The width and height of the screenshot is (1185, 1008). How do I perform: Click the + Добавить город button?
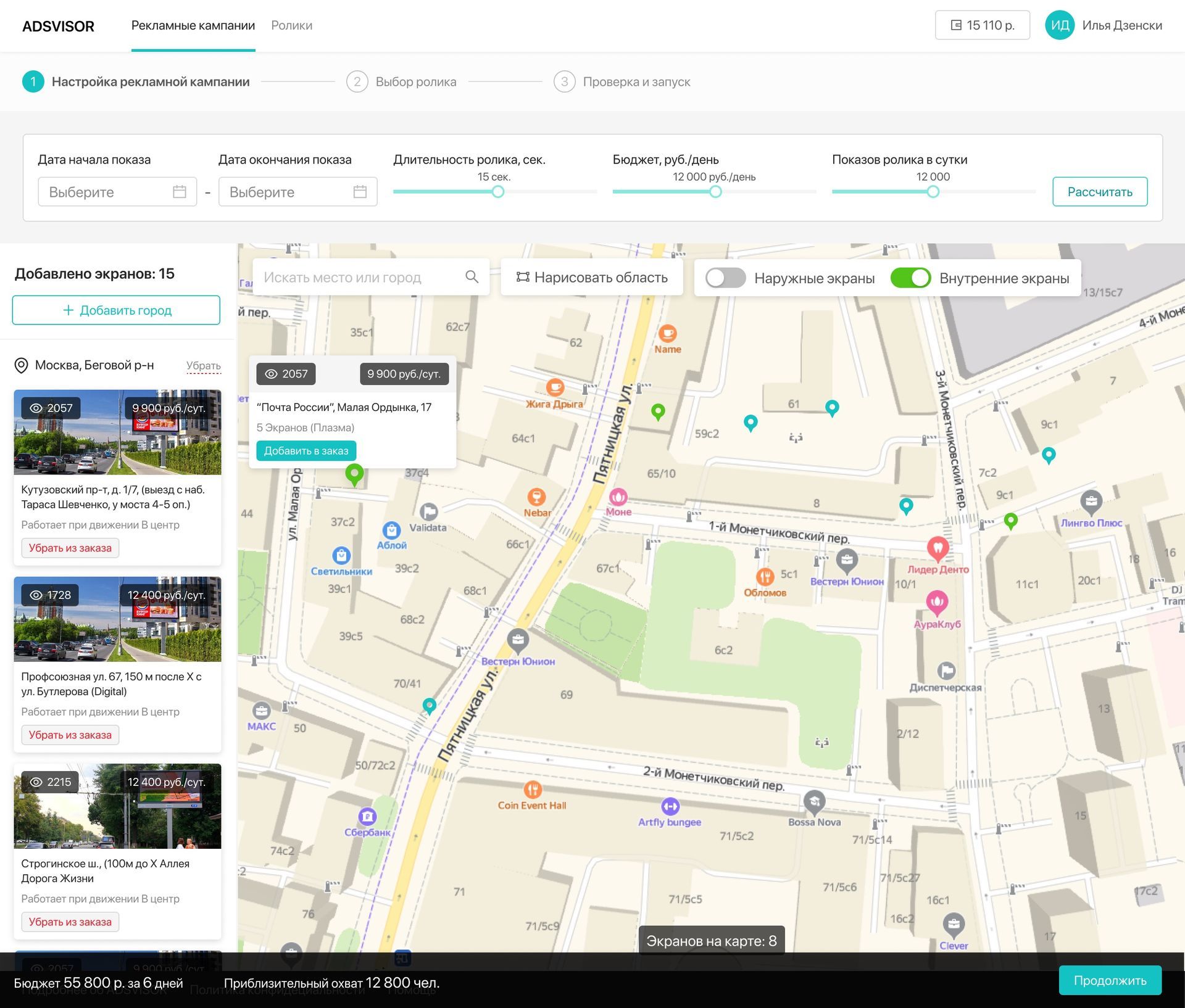(116, 310)
